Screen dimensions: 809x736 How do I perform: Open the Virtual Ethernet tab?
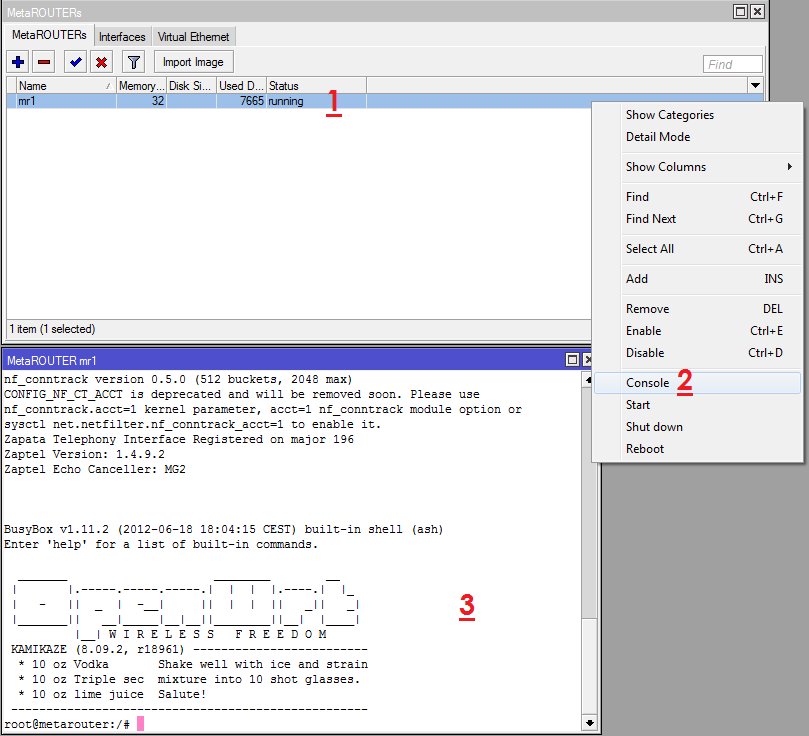193,37
